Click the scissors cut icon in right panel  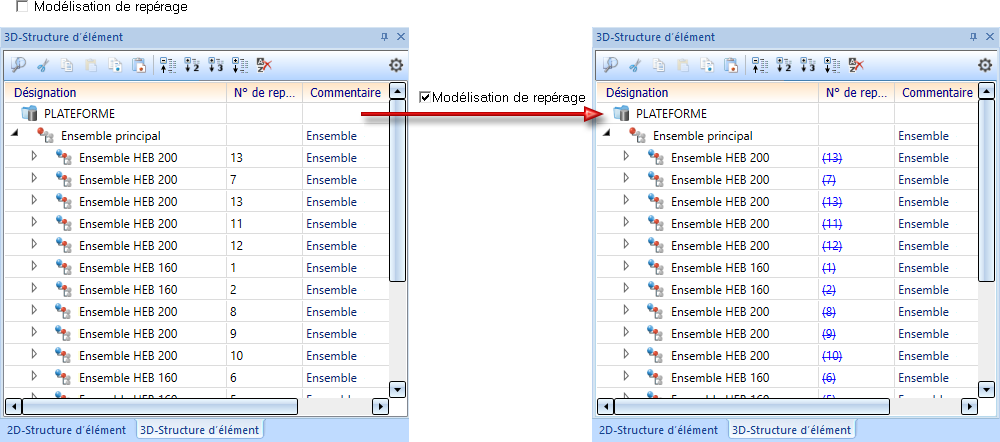[634, 65]
